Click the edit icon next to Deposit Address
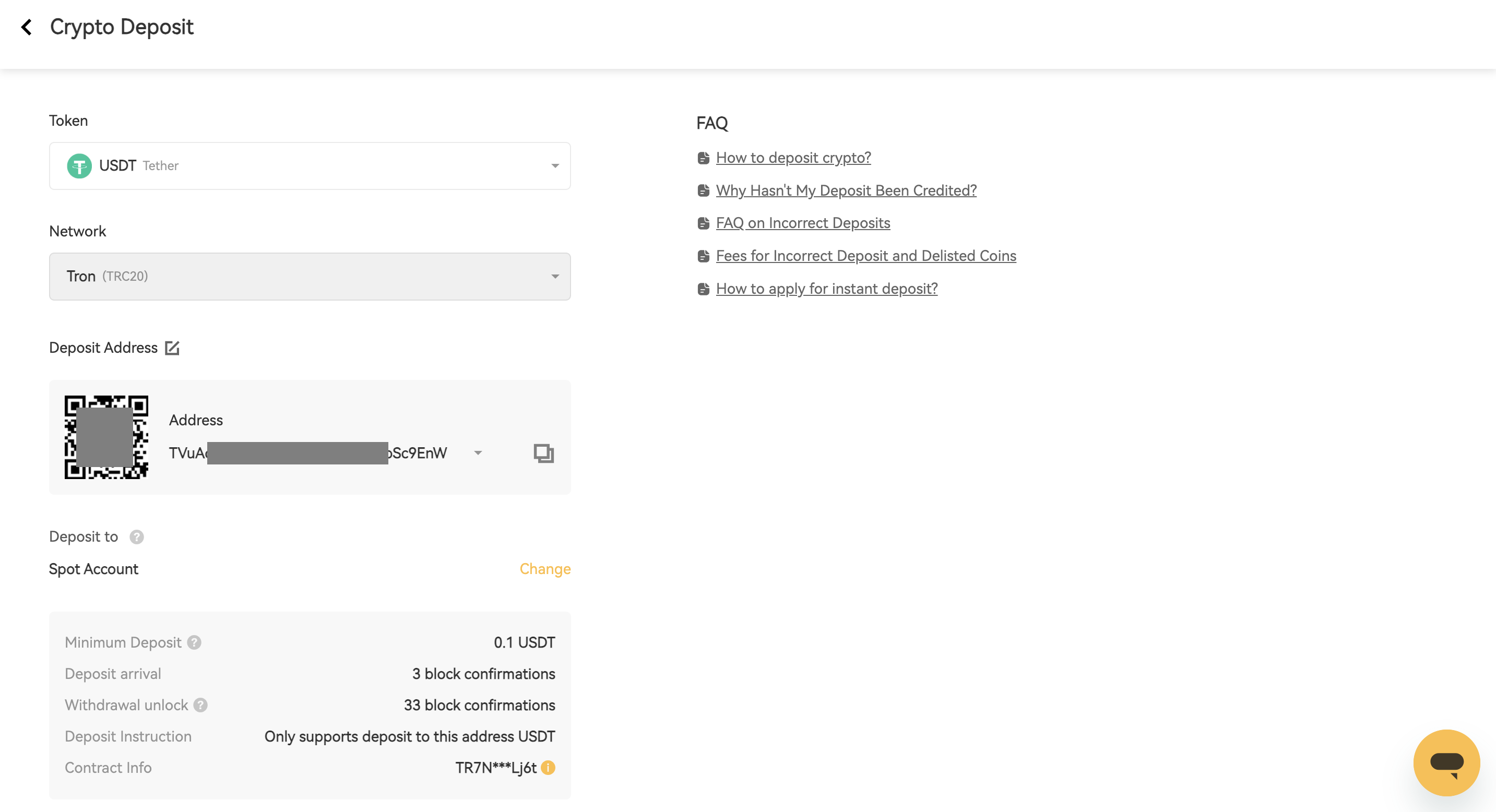This screenshot has height=812, width=1496. [x=172, y=348]
